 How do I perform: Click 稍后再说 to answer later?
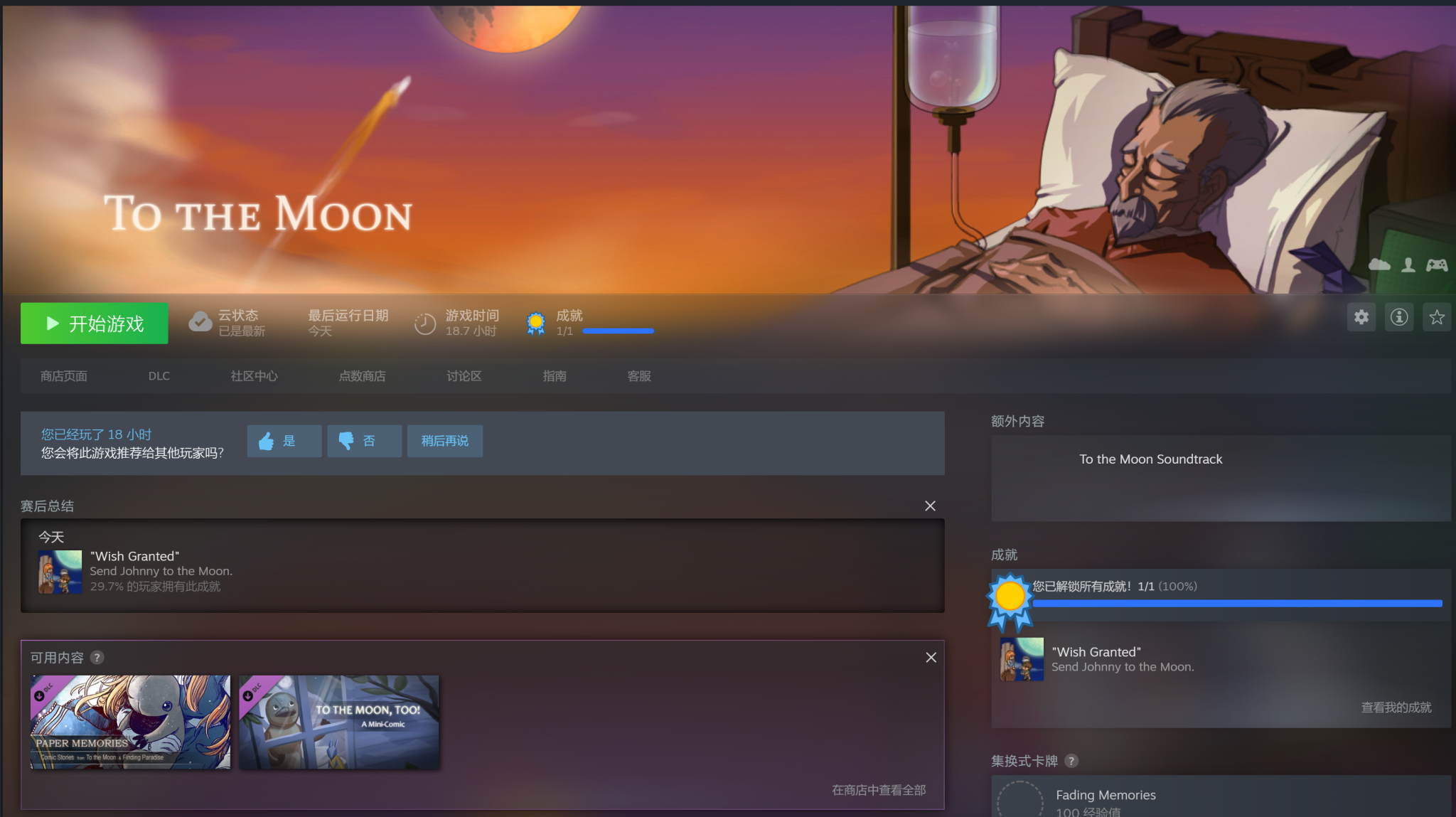[445, 441]
